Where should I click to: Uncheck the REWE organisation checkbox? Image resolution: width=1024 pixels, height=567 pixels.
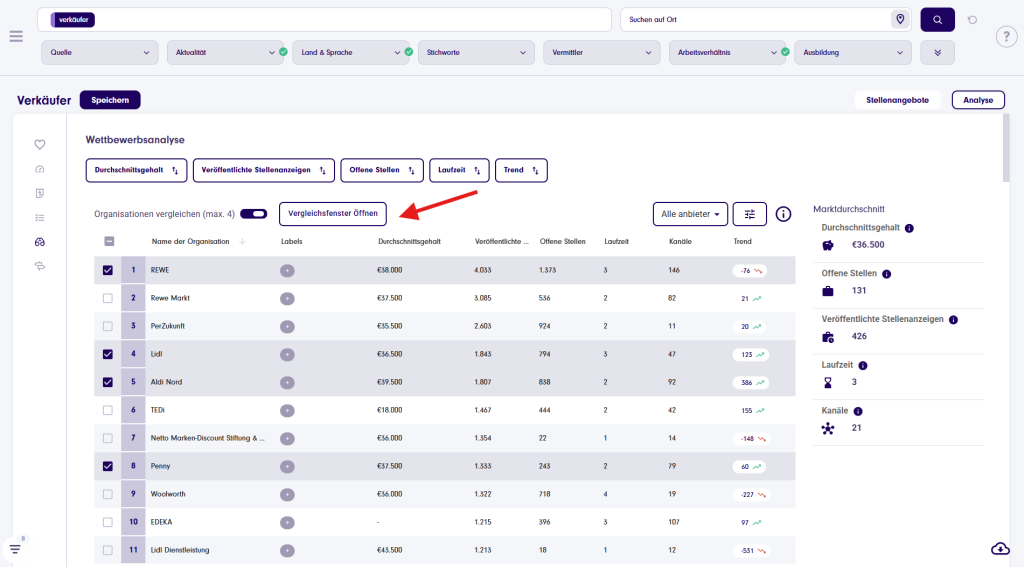(x=108, y=270)
